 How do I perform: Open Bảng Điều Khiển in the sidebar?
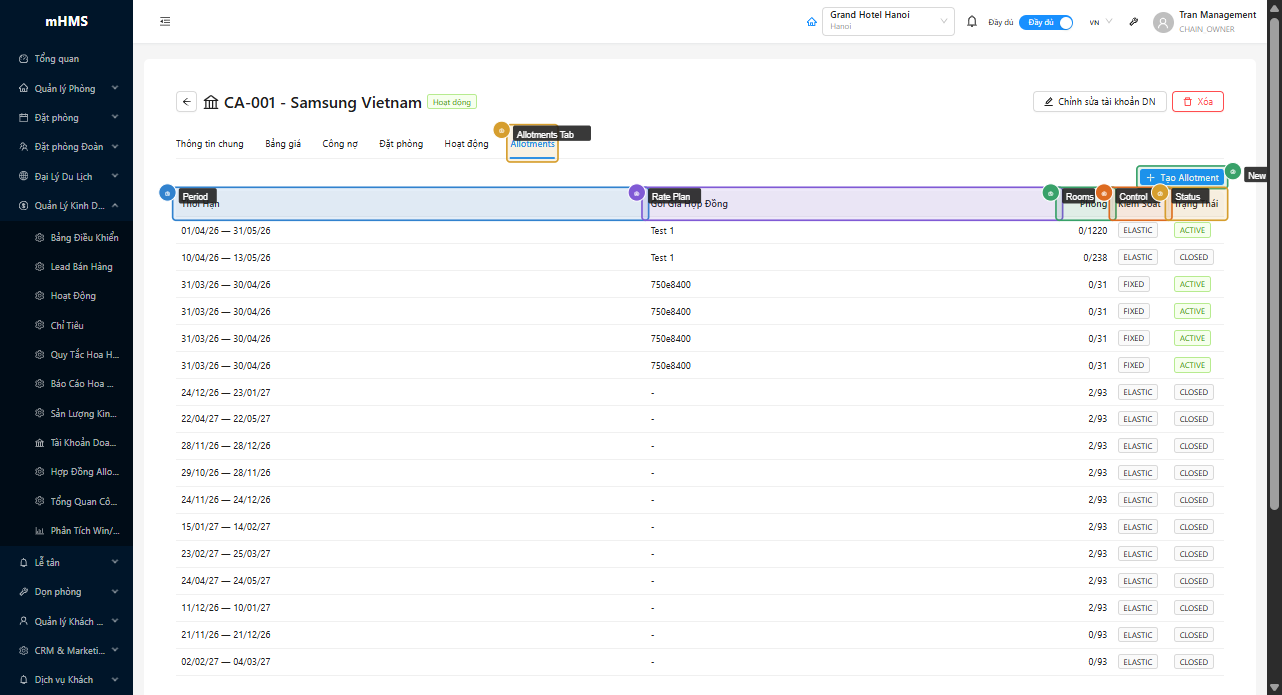coord(84,238)
